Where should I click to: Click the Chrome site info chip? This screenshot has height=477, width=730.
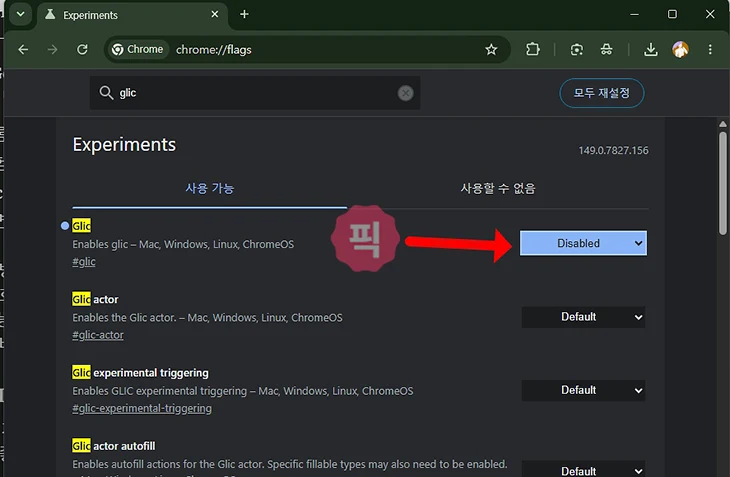click(138, 49)
